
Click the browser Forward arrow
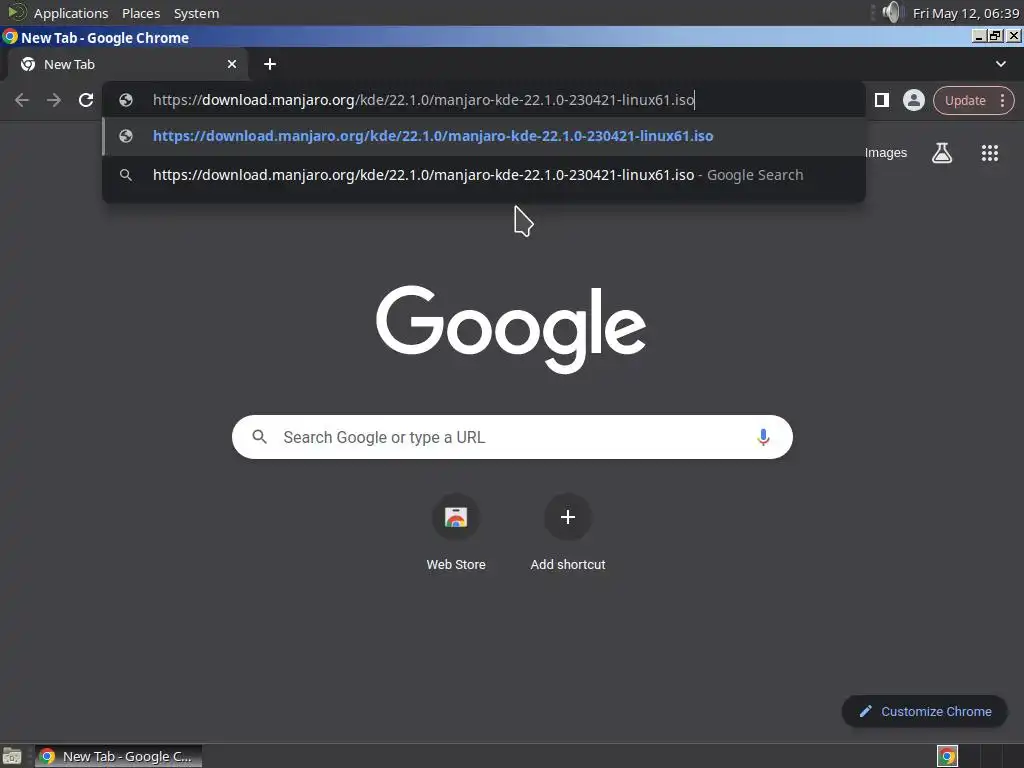pos(54,100)
